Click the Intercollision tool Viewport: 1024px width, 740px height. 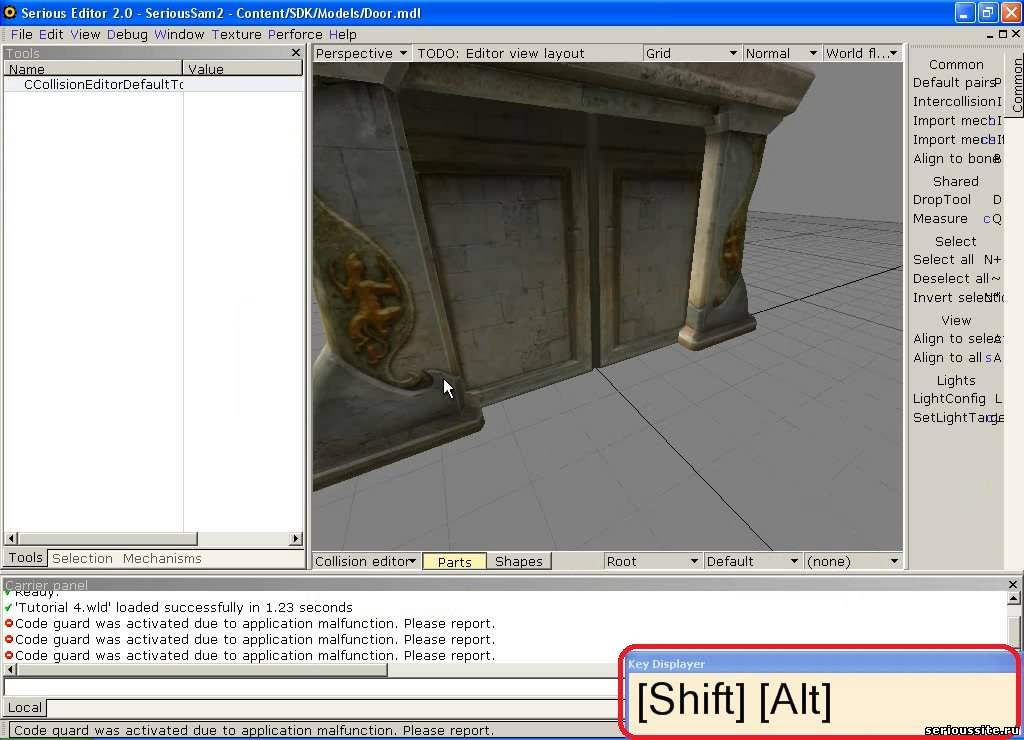957,102
